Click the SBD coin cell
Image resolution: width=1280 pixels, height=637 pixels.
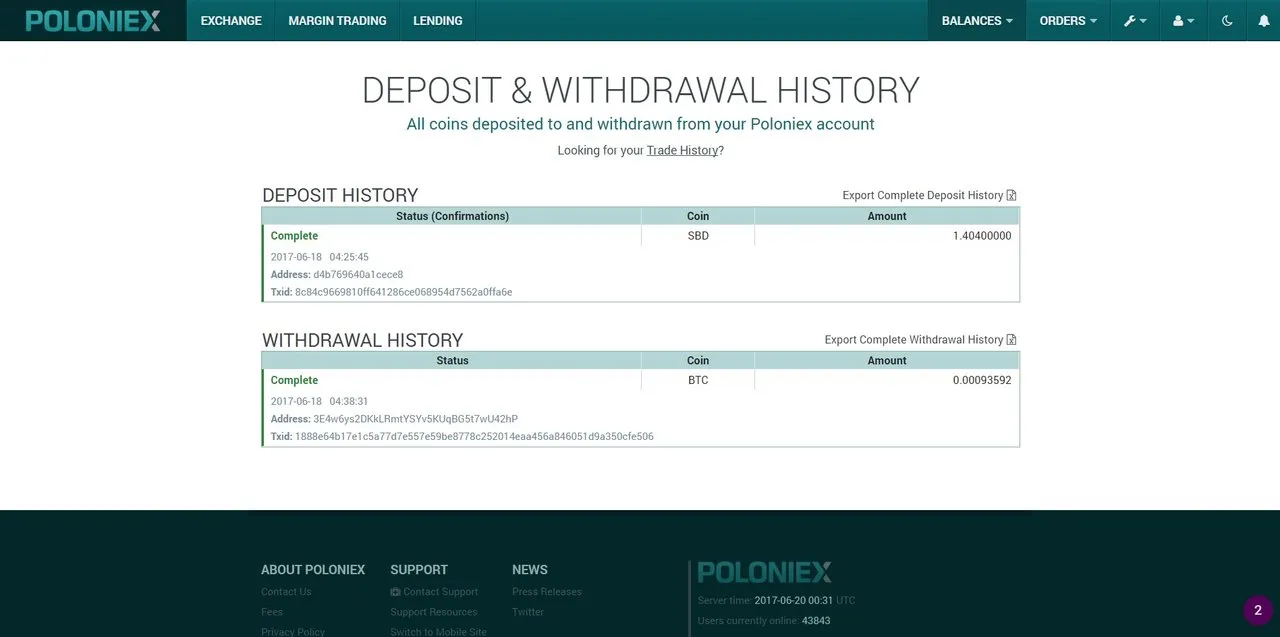click(698, 236)
